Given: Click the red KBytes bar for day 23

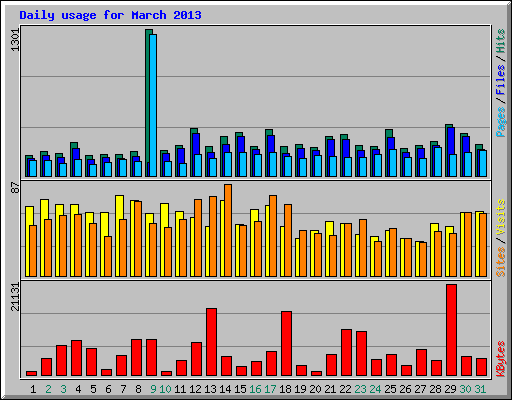Looking at the screenshot, I should point(361,354).
